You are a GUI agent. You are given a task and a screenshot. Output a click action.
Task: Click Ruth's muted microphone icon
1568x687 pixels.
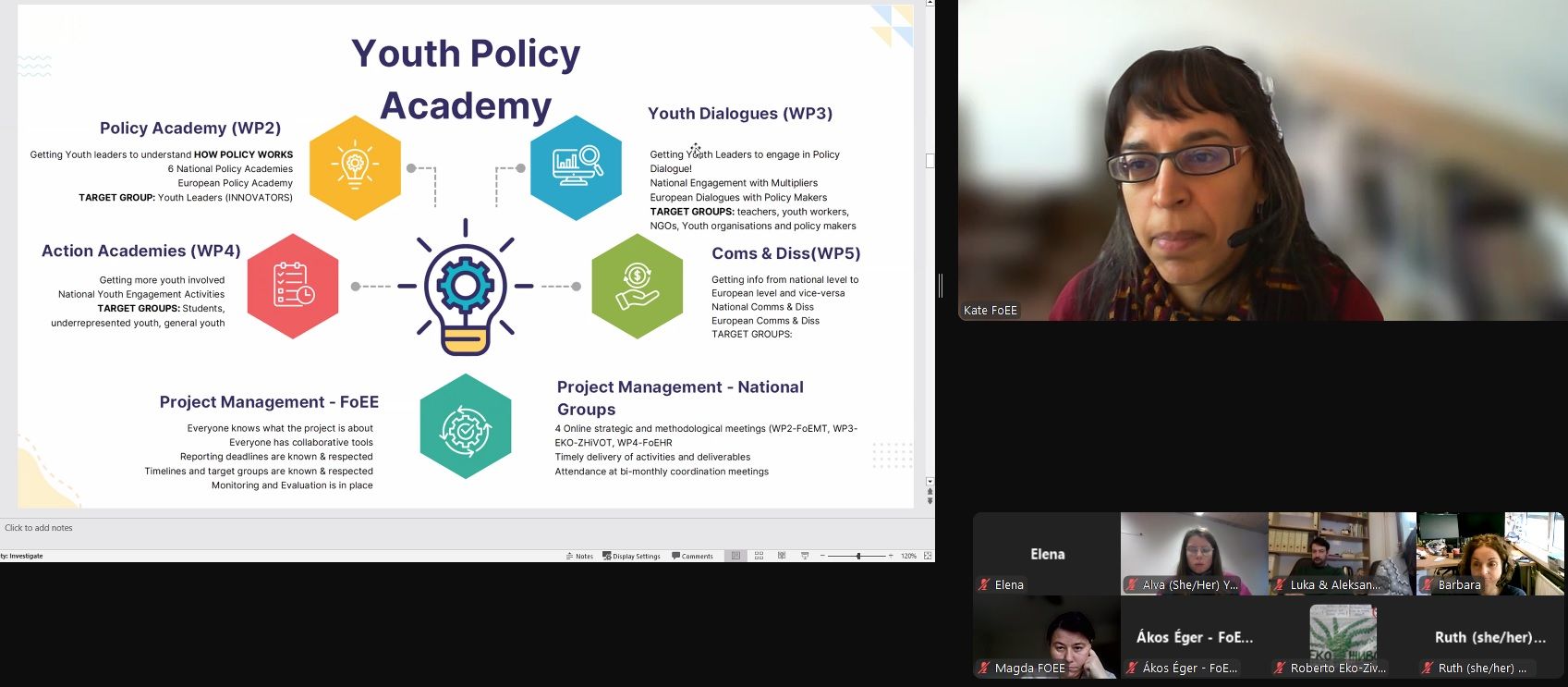tap(1428, 668)
